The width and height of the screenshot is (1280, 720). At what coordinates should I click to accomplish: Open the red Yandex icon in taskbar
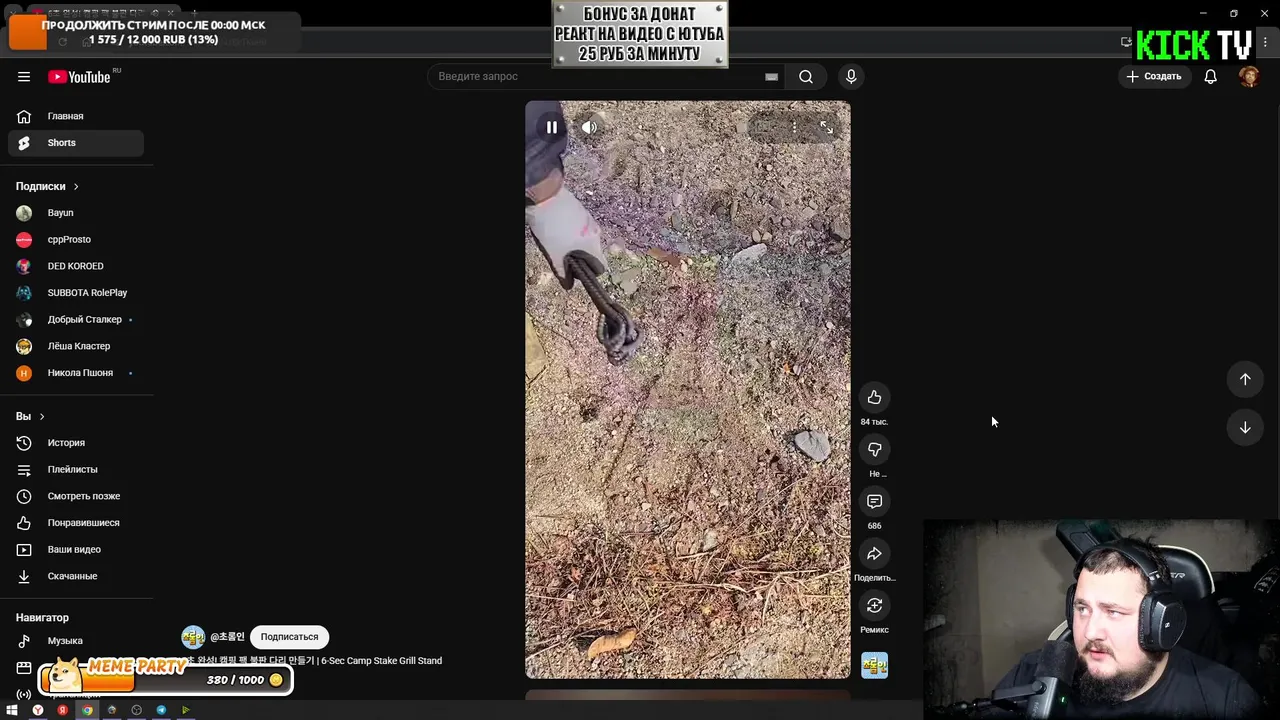pos(62,710)
